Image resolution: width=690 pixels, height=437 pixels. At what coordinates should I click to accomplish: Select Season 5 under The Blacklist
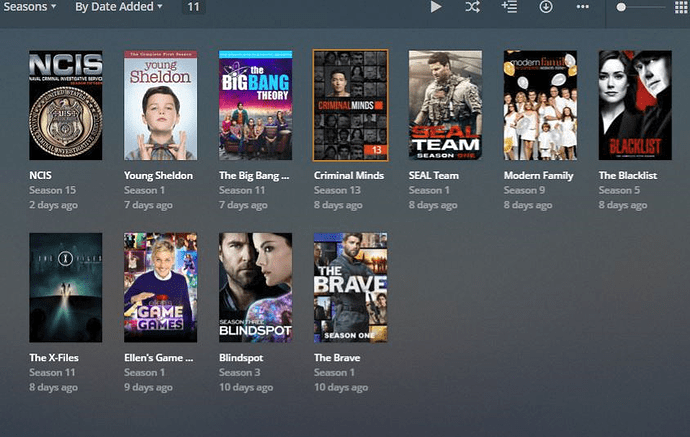point(619,190)
